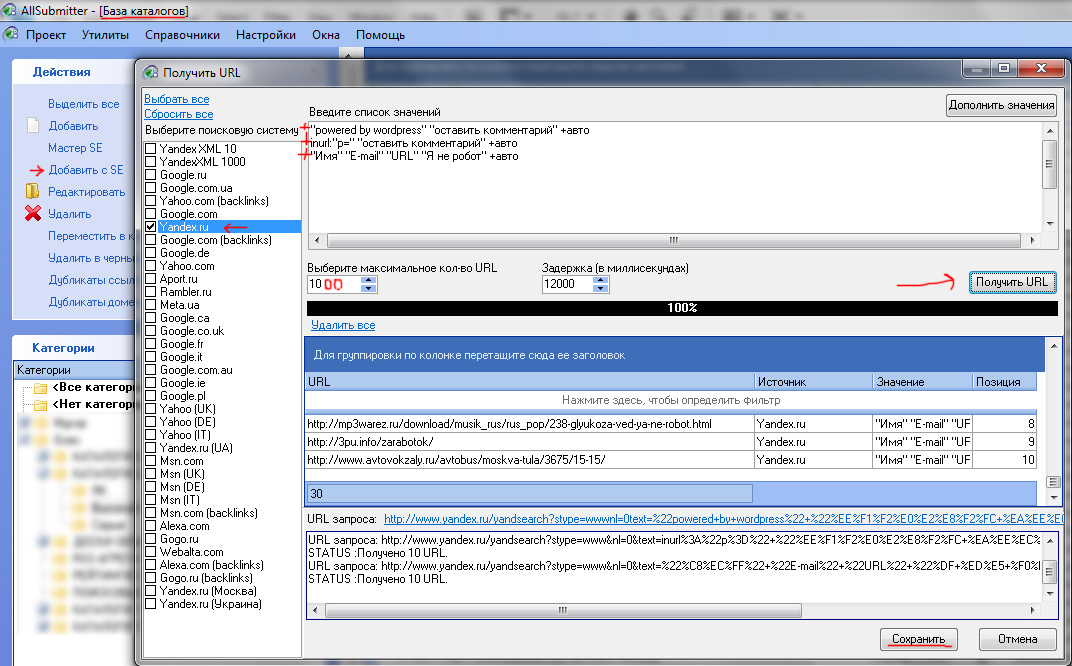1072x666 pixels.
Task: Decrease delay milliseconds with down arrow
Action: pos(600,289)
